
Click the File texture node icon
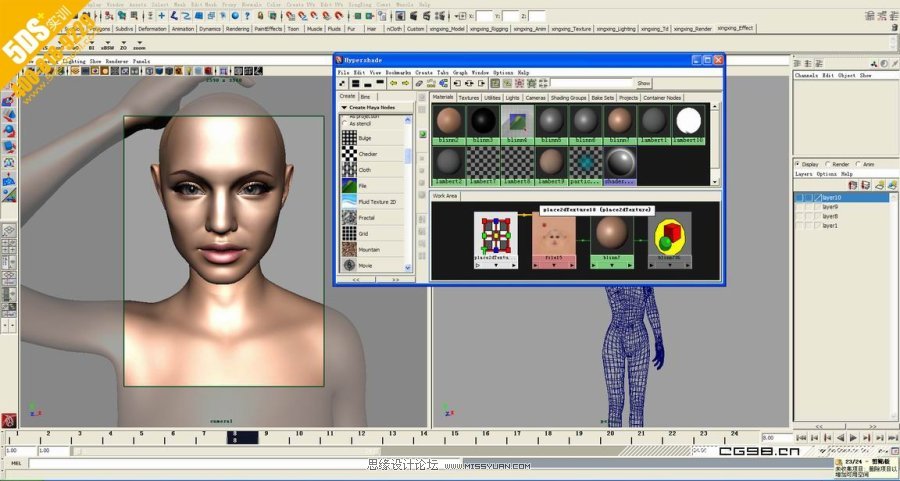[x=349, y=185]
